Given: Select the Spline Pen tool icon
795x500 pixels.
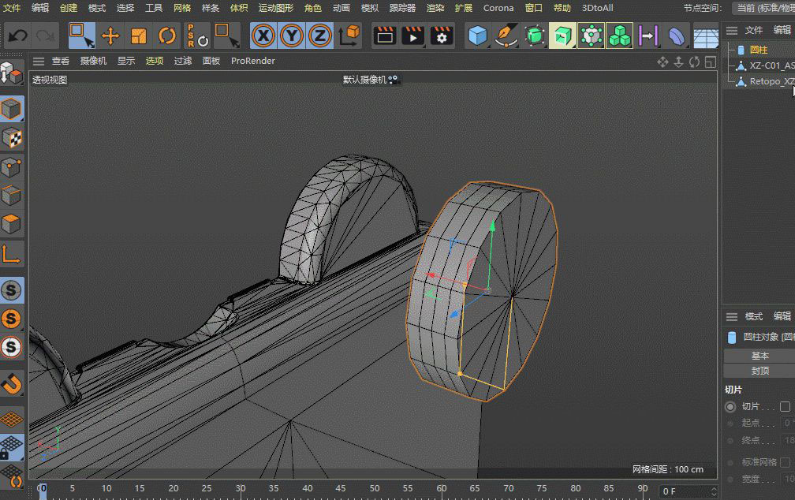Looking at the screenshot, I should pos(505,36).
